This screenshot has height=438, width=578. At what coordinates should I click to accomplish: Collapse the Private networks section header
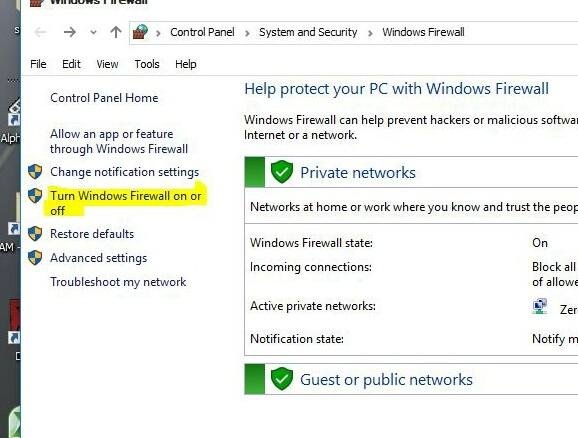[x=411, y=172]
